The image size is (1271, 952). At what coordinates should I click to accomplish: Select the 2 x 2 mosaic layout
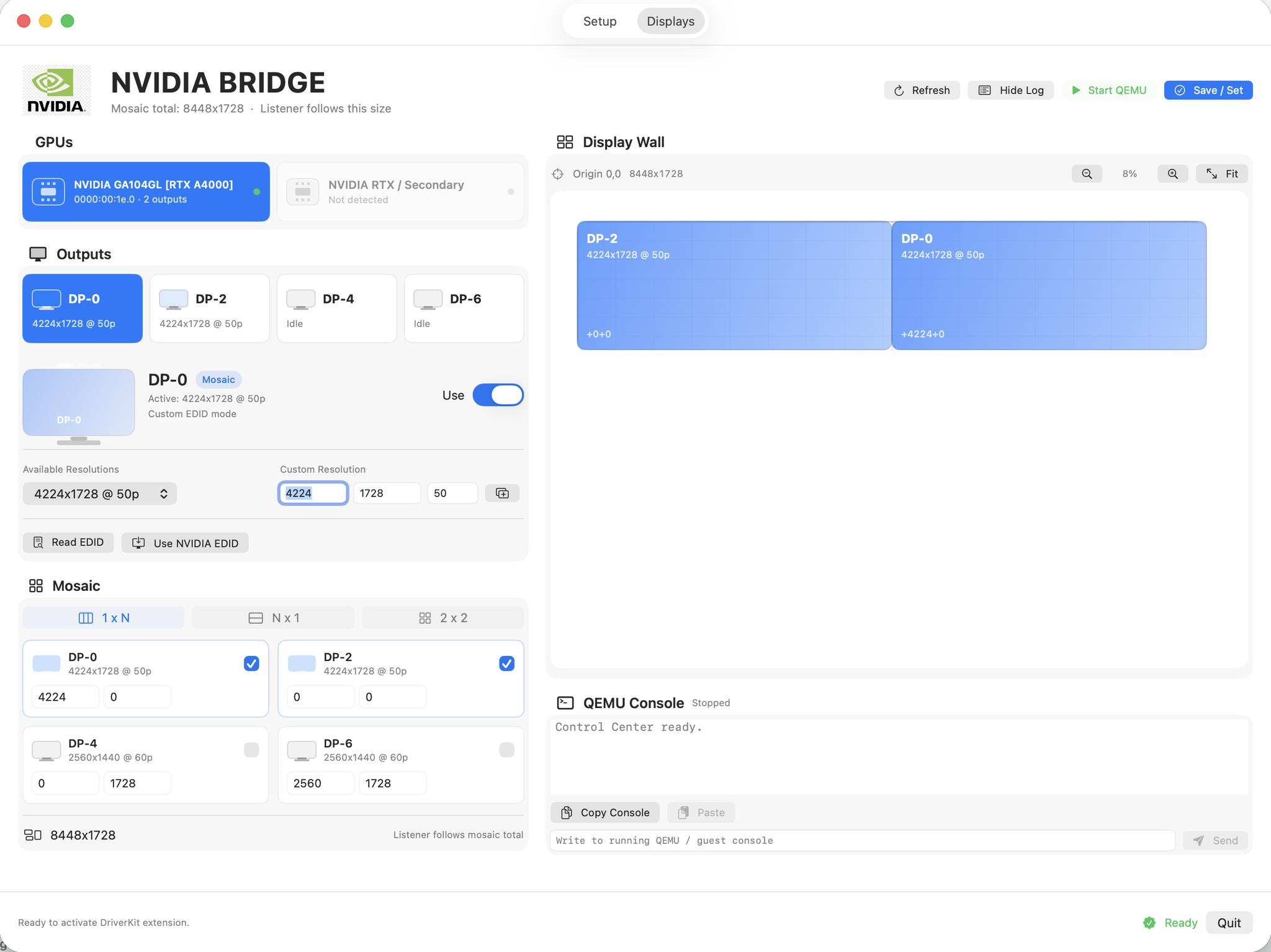[x=443, y=617]
